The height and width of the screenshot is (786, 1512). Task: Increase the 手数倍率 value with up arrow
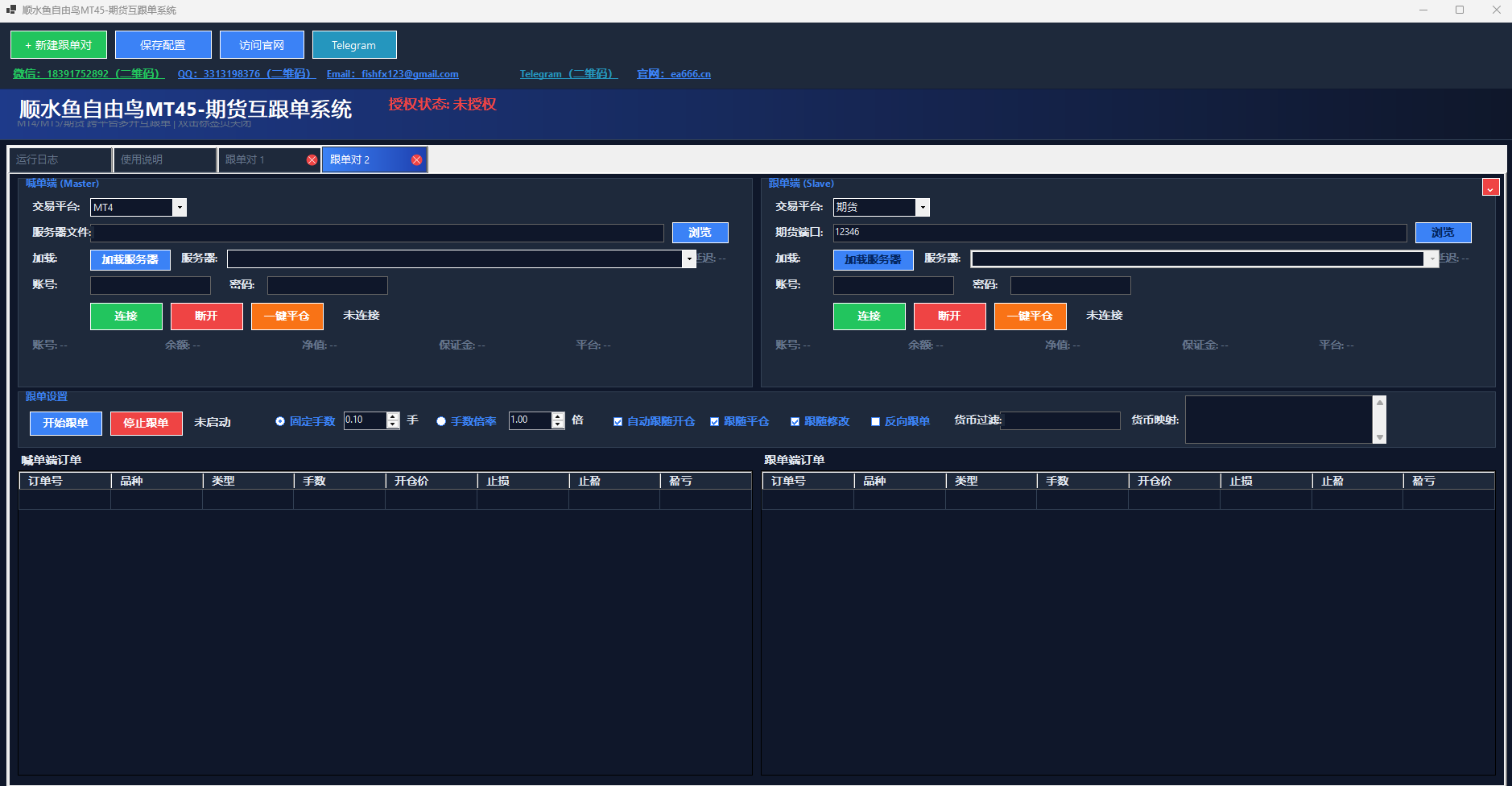tap(558, 416)
